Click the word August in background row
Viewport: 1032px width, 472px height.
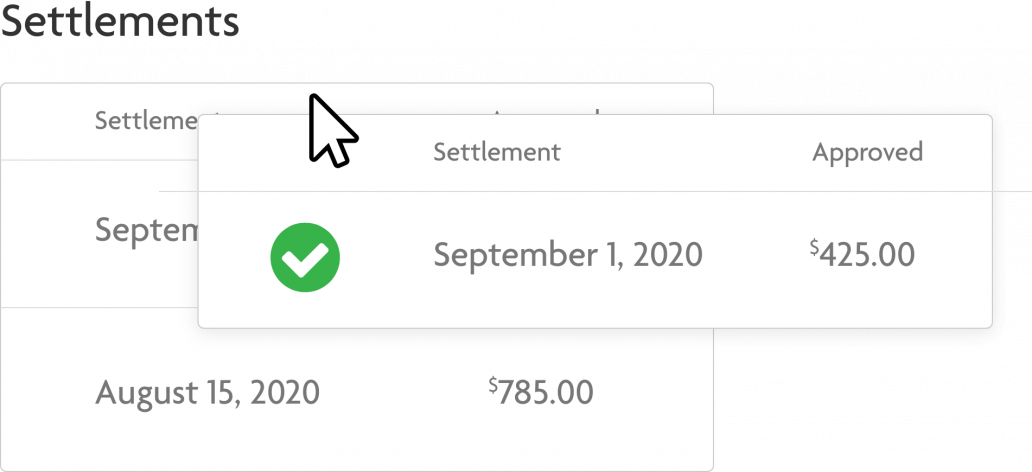coord(145,394)
